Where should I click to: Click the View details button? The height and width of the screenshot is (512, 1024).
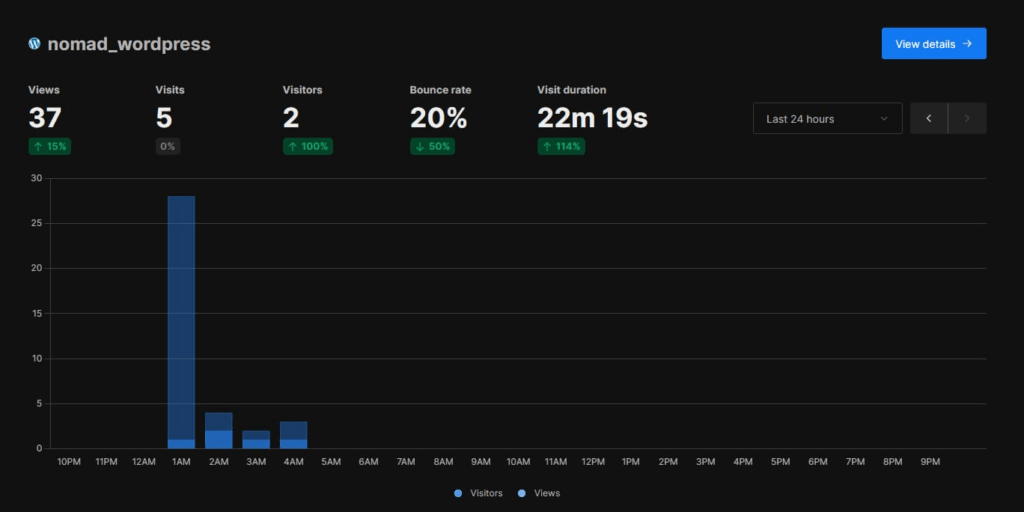pos(933,44)
